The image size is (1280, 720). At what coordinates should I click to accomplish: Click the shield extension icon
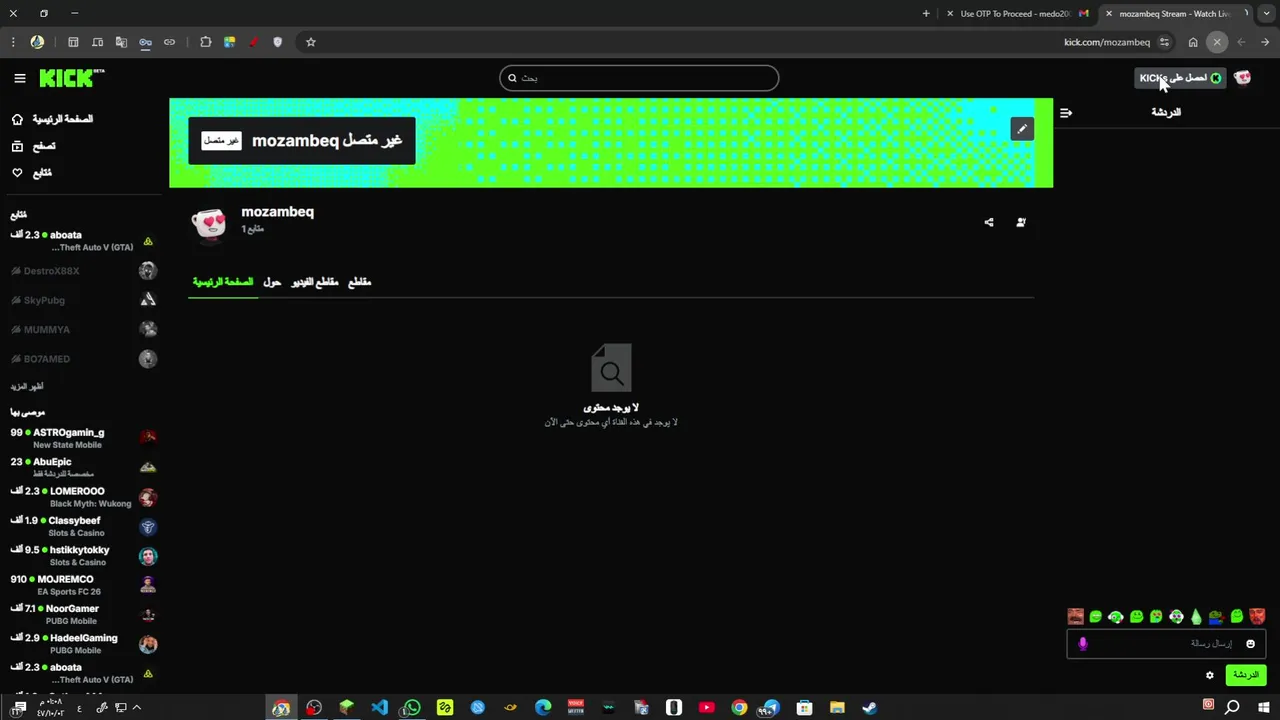point(277,42)
